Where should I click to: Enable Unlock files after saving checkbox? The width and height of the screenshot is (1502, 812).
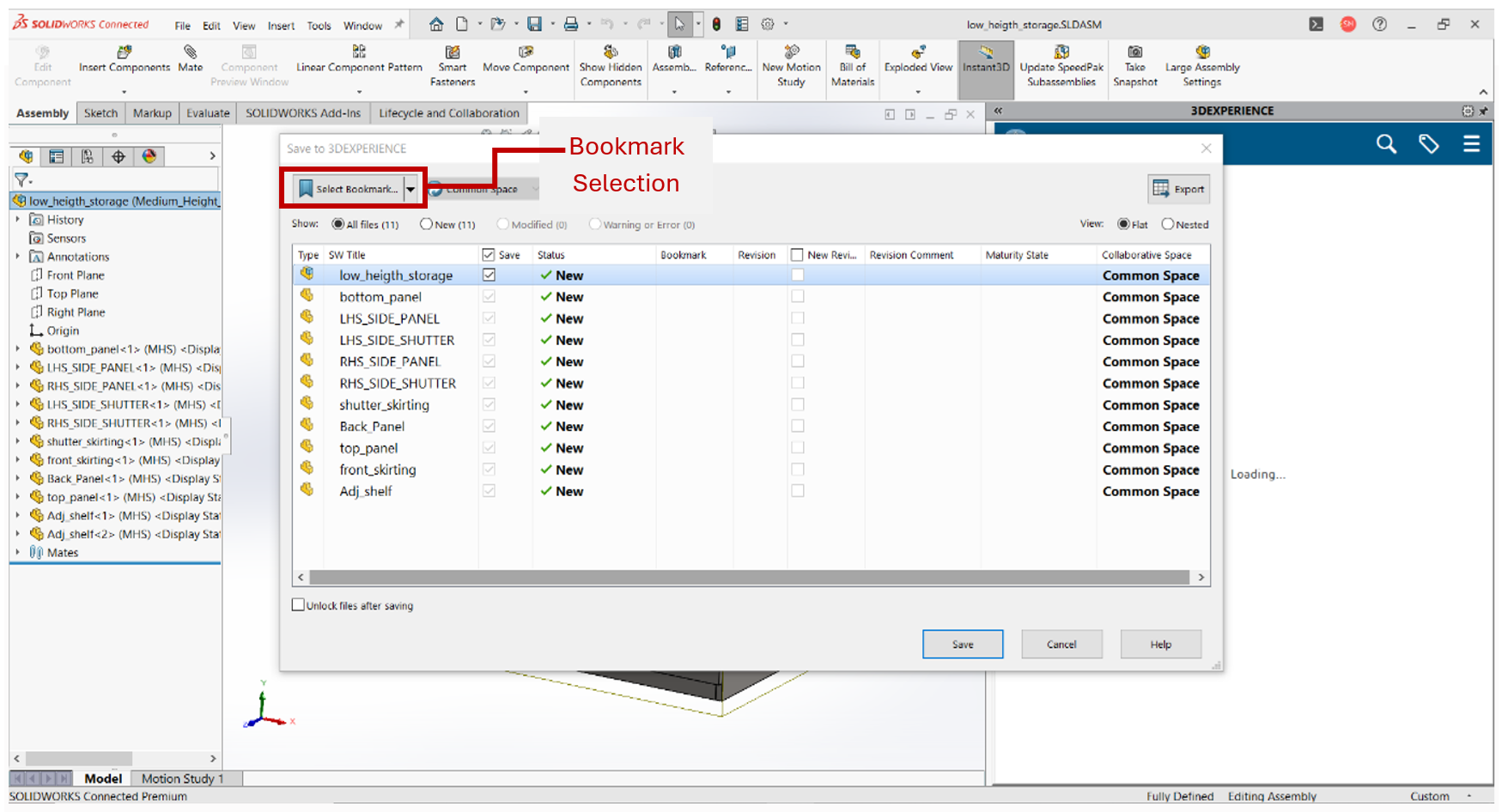(298, 605)
